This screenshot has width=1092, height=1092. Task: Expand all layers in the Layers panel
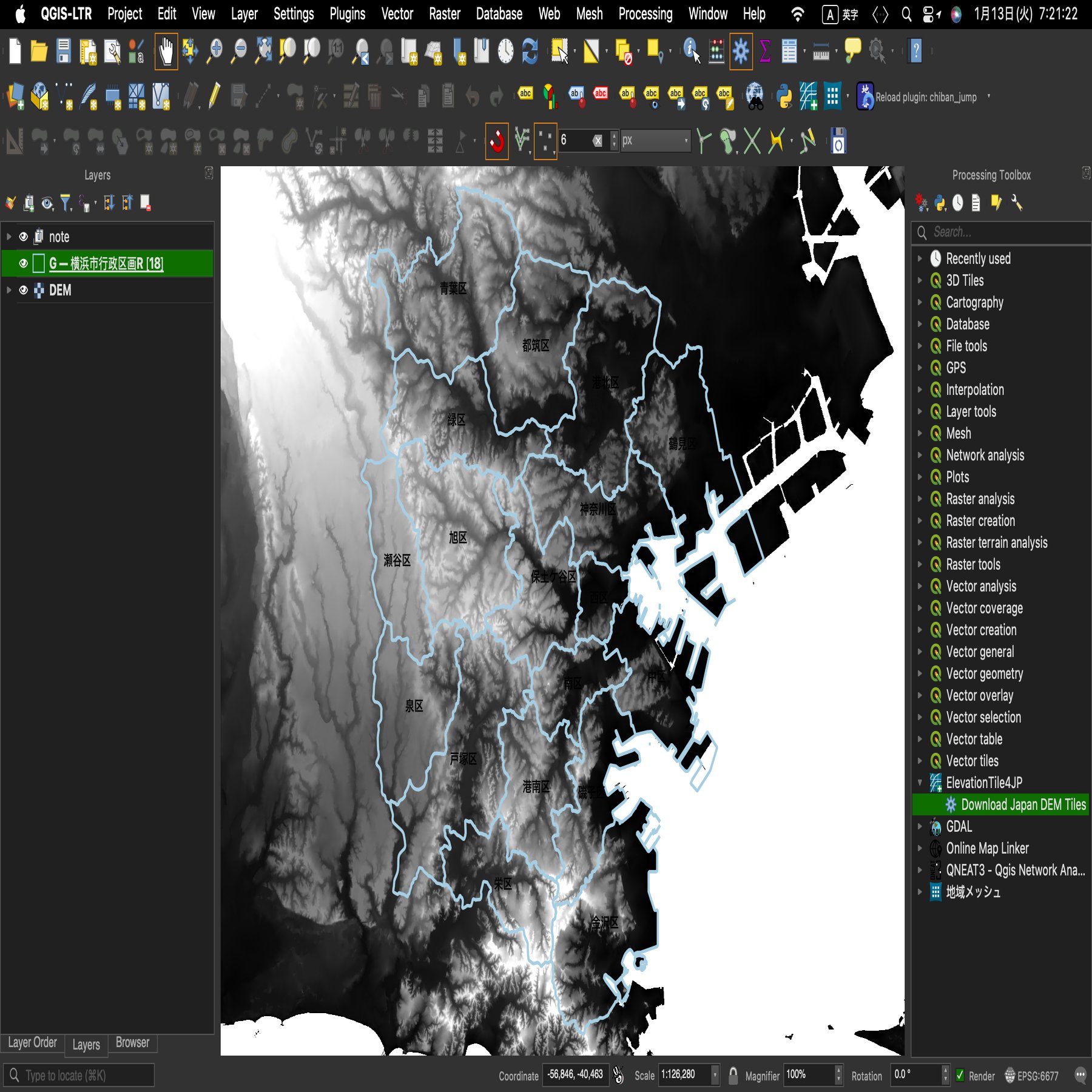point(109,203)
